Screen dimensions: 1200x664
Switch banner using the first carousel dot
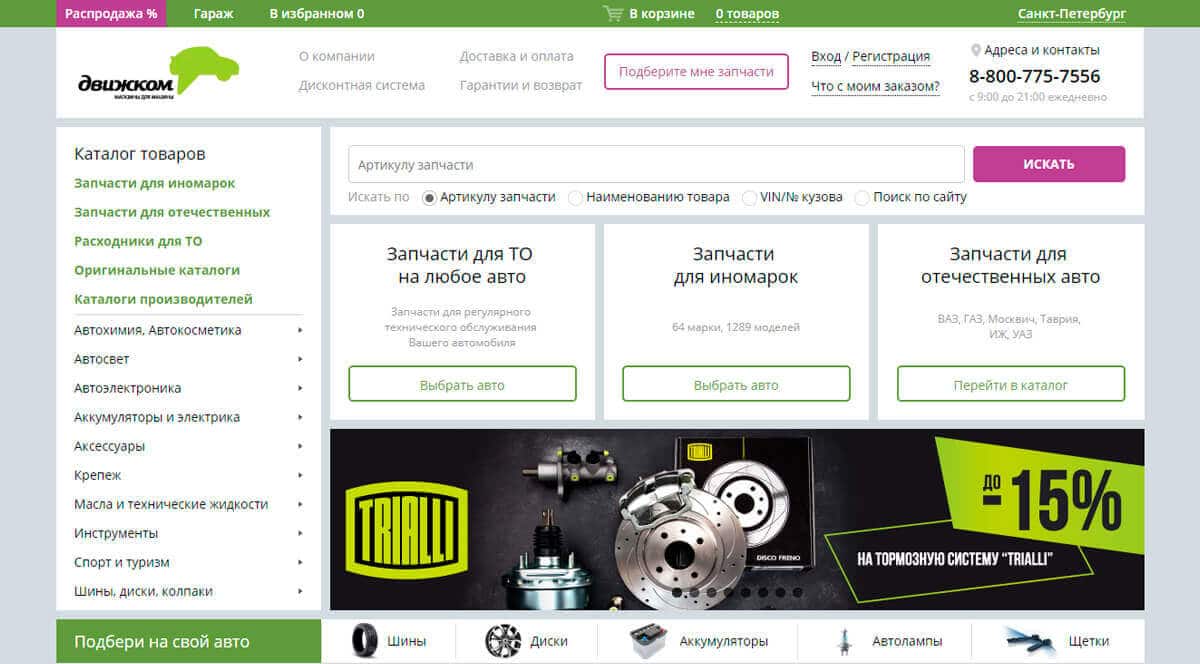click(678, 592)
